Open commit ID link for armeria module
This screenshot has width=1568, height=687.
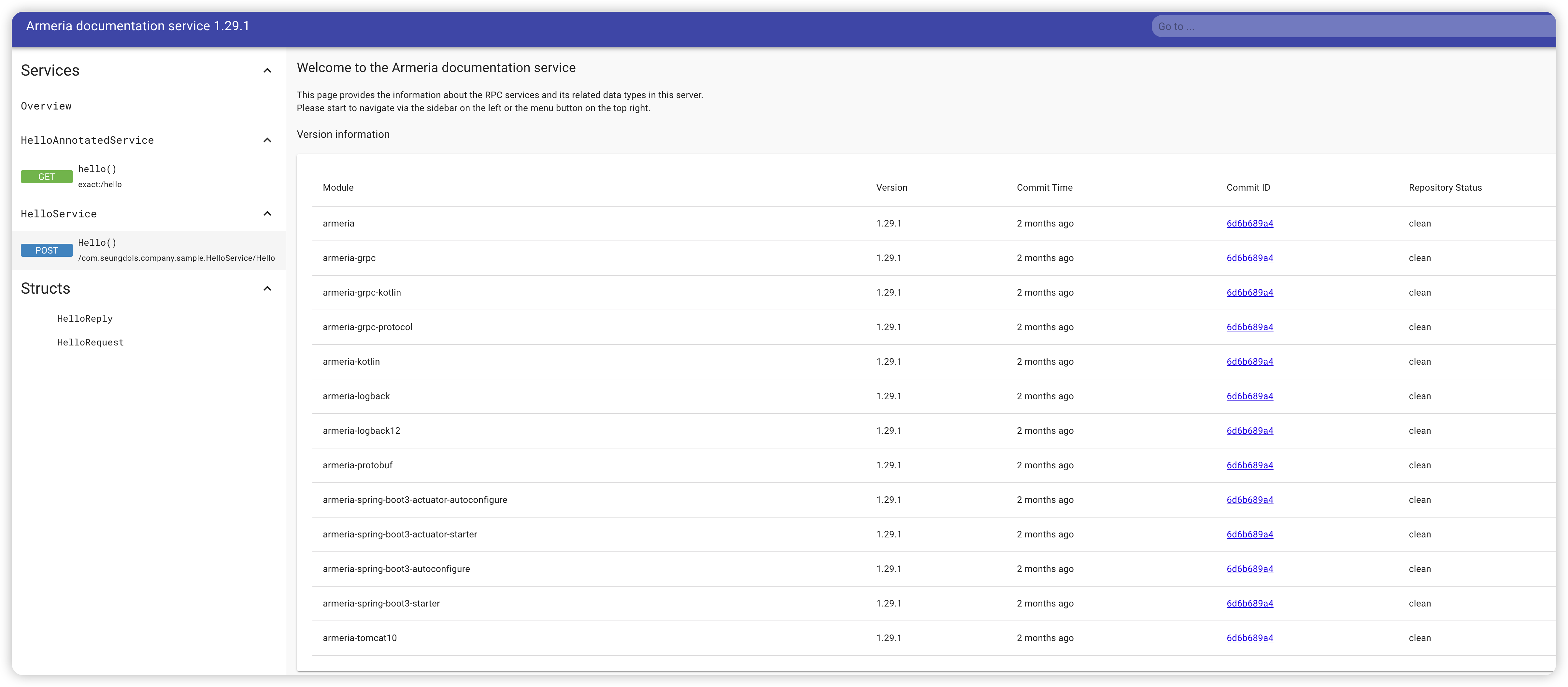(x=1250, y=224)
